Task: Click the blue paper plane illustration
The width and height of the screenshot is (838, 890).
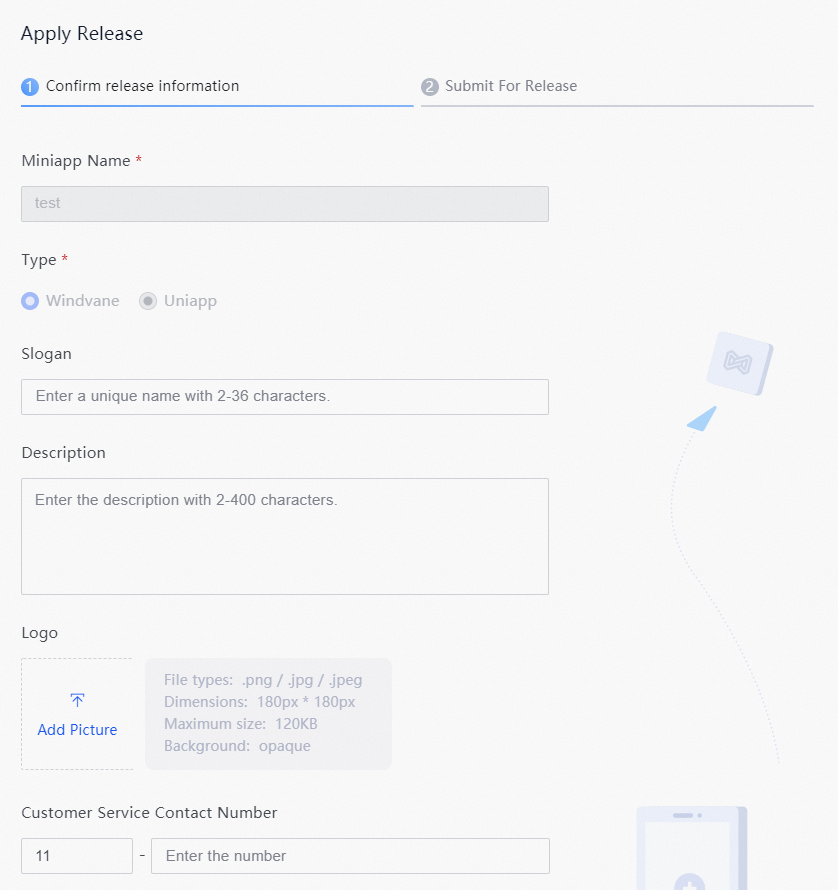Action: point(702,419)
